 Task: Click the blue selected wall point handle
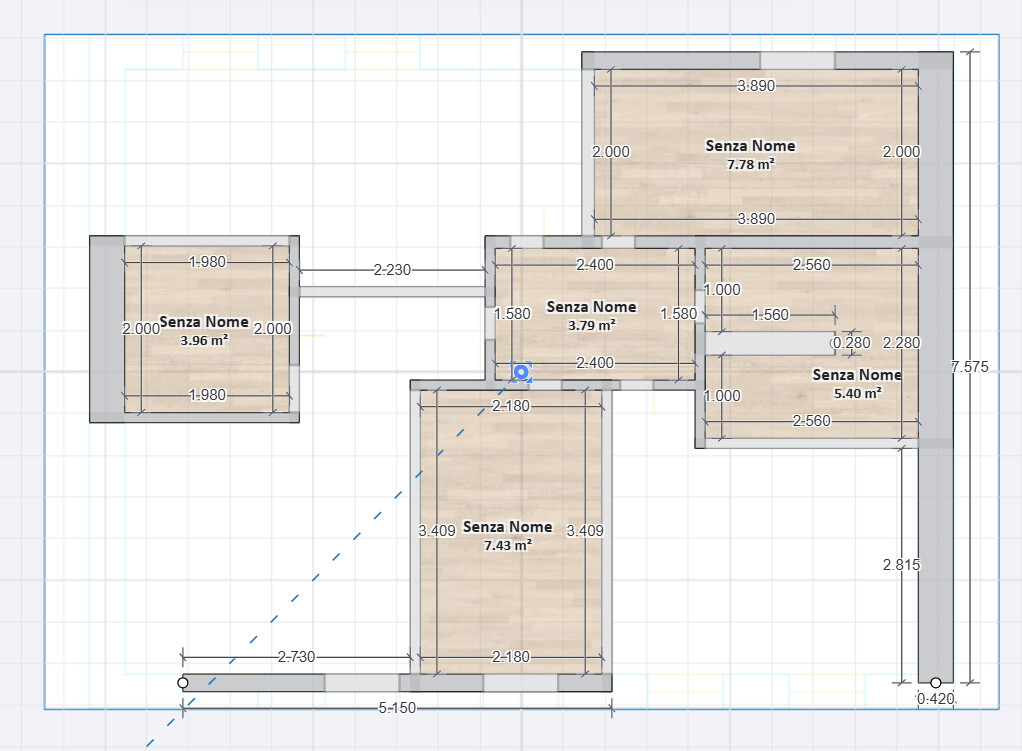(521, 372)
